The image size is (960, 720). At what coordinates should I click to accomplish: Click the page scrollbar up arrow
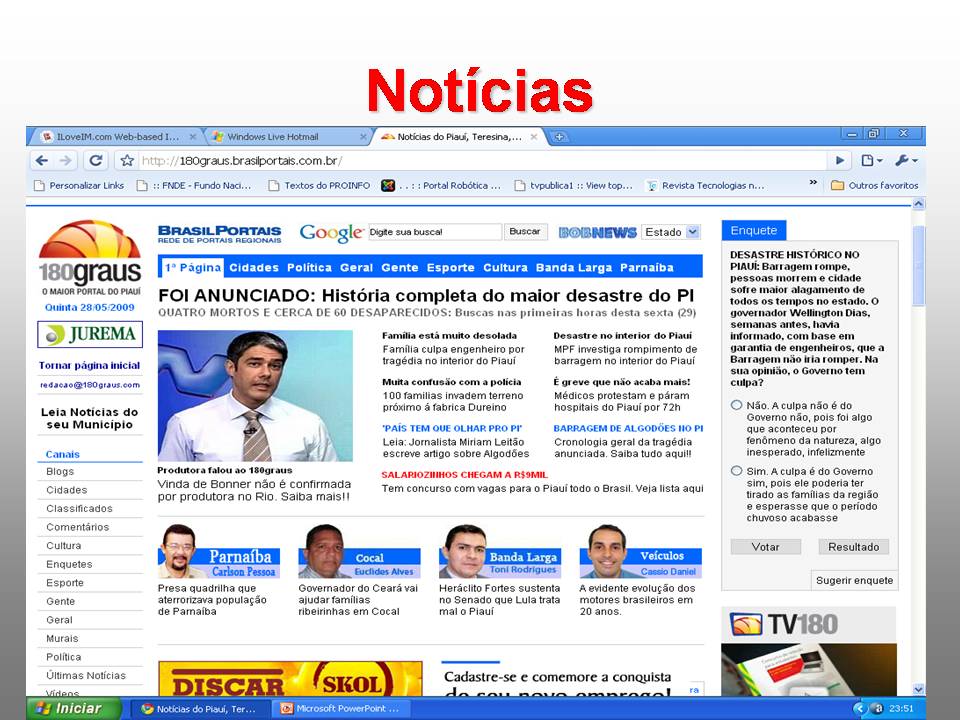(918, 204)
